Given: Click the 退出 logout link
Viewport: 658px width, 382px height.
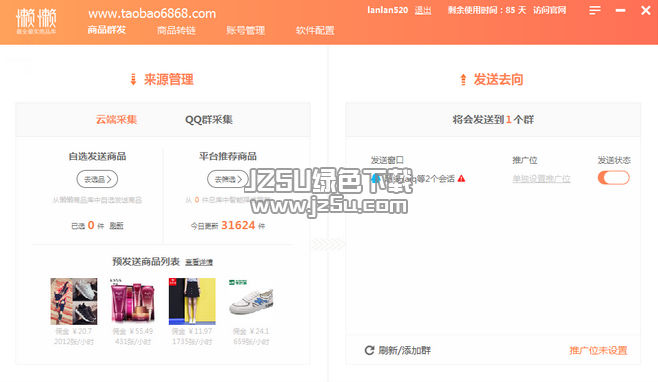Looking at the screenshot, I should click(x=423, y=10).
